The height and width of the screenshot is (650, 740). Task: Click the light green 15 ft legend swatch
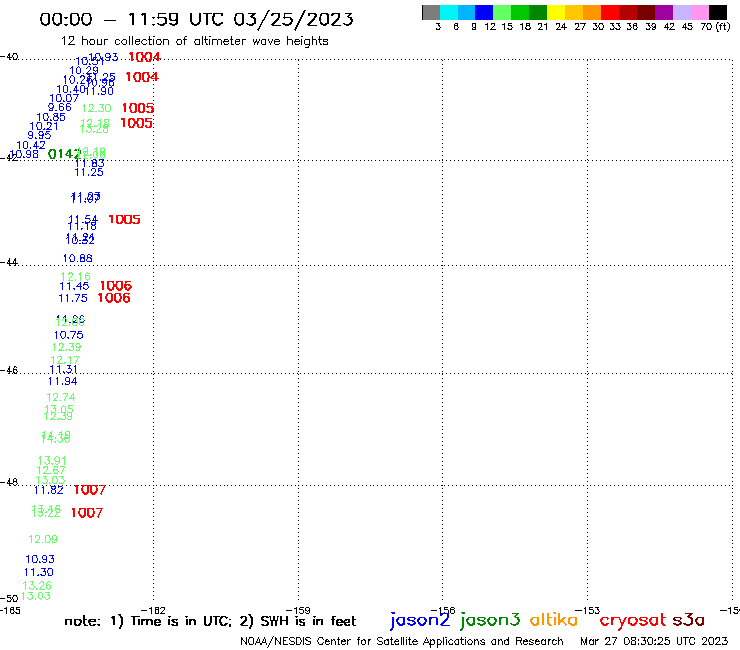tap(502, 12)
